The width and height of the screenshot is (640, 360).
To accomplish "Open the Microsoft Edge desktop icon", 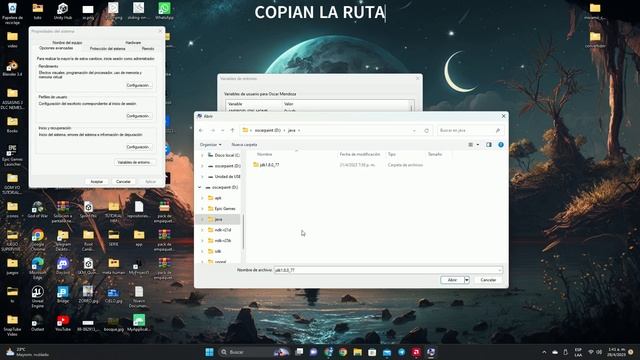I will [x=38, y=268].
